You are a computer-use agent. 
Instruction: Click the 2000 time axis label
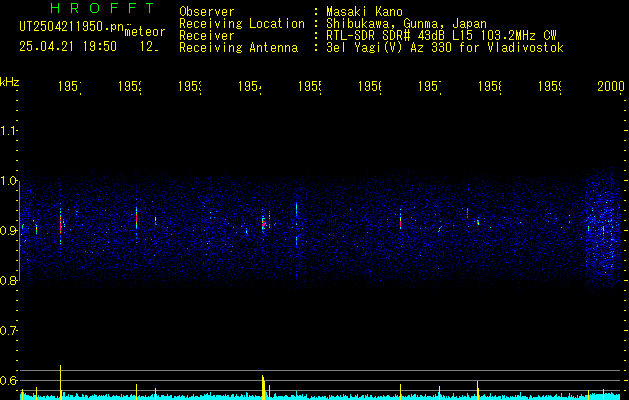[611, 86]
